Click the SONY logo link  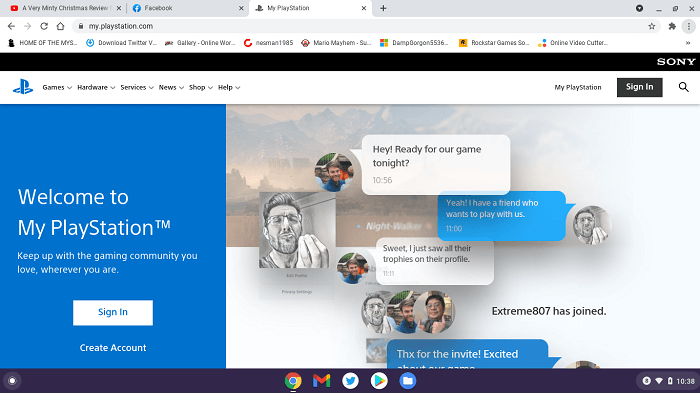(x=676, y=62)
